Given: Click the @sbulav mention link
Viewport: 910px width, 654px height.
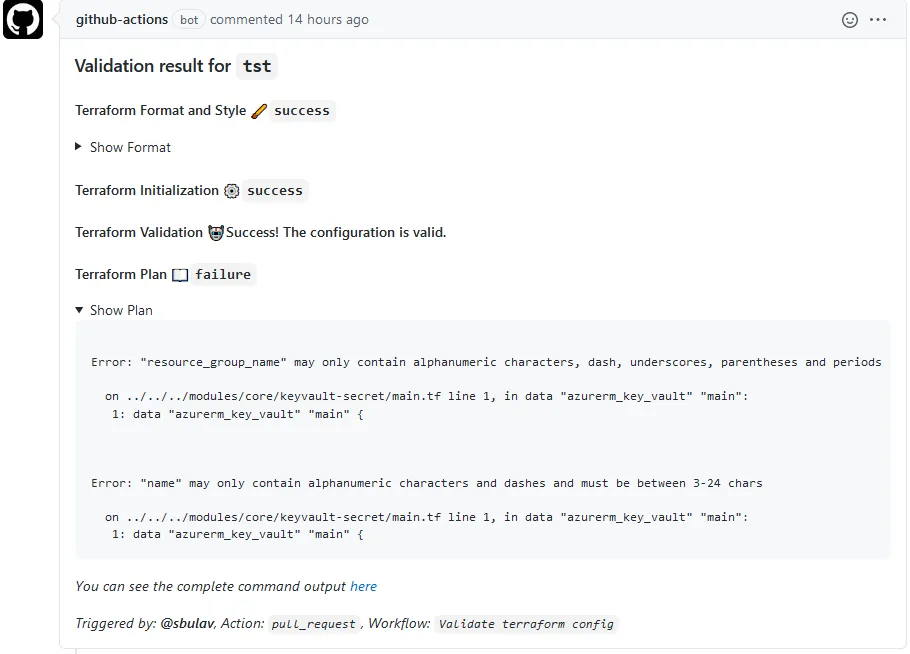Looking at the screenshot, I should pyautogui.click(x=184, y=623).
